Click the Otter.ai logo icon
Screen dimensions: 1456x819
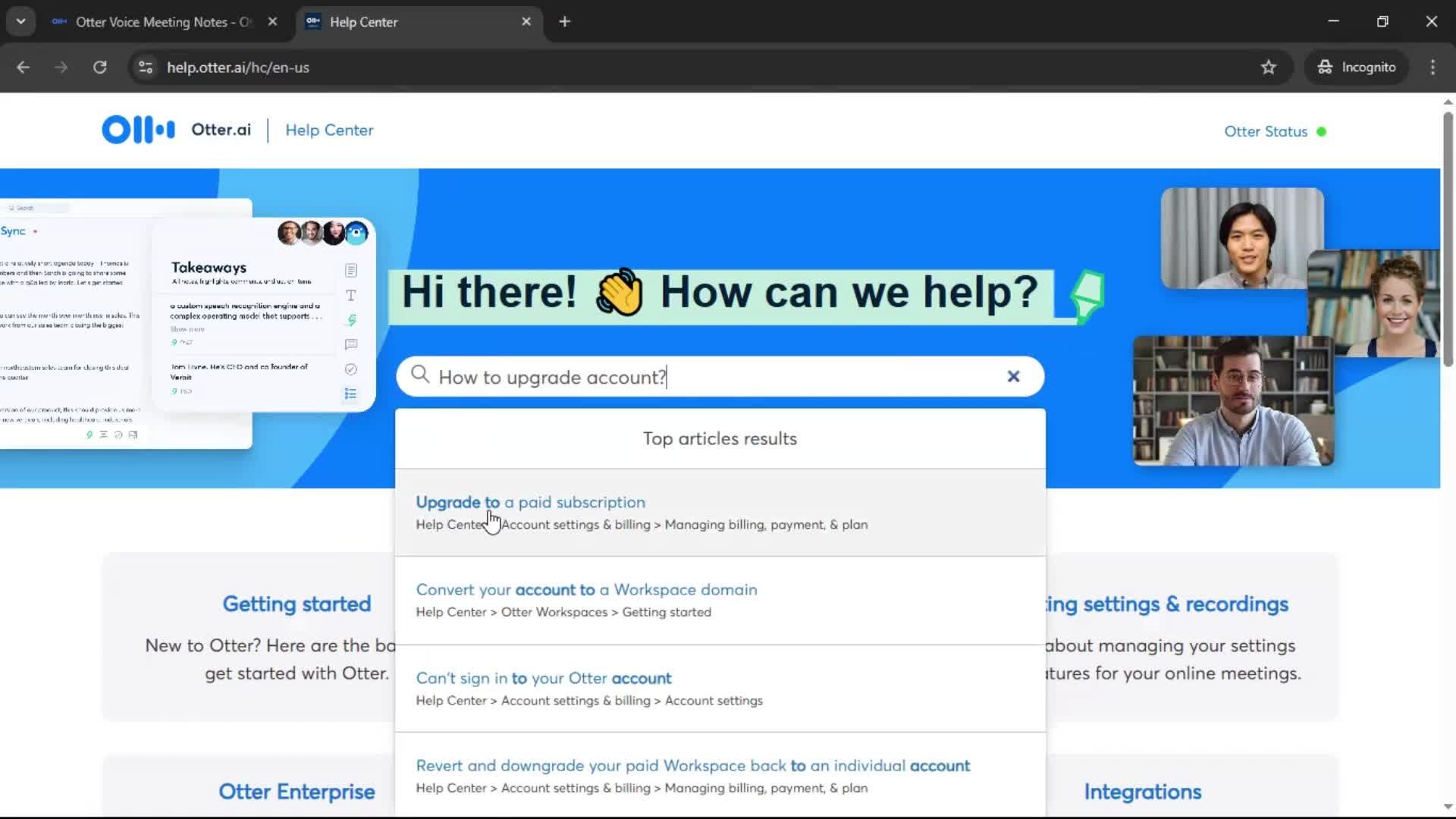click(138, 130)
